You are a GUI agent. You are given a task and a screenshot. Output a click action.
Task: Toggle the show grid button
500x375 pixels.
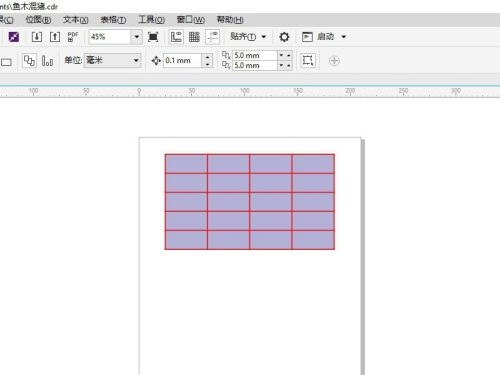[x=194, y=37]
